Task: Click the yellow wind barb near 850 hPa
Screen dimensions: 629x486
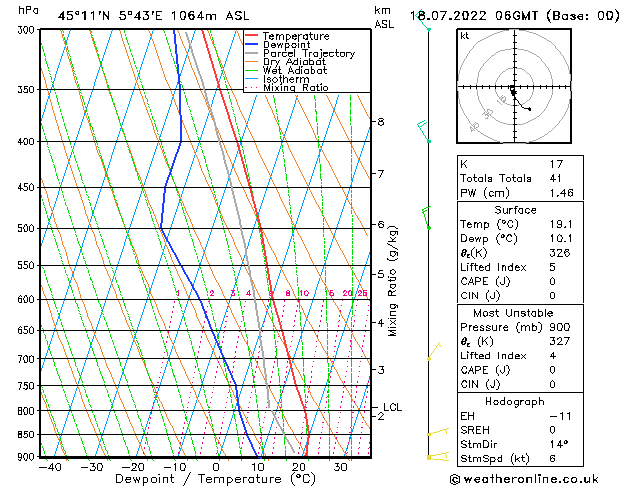Action: [436, 432]
